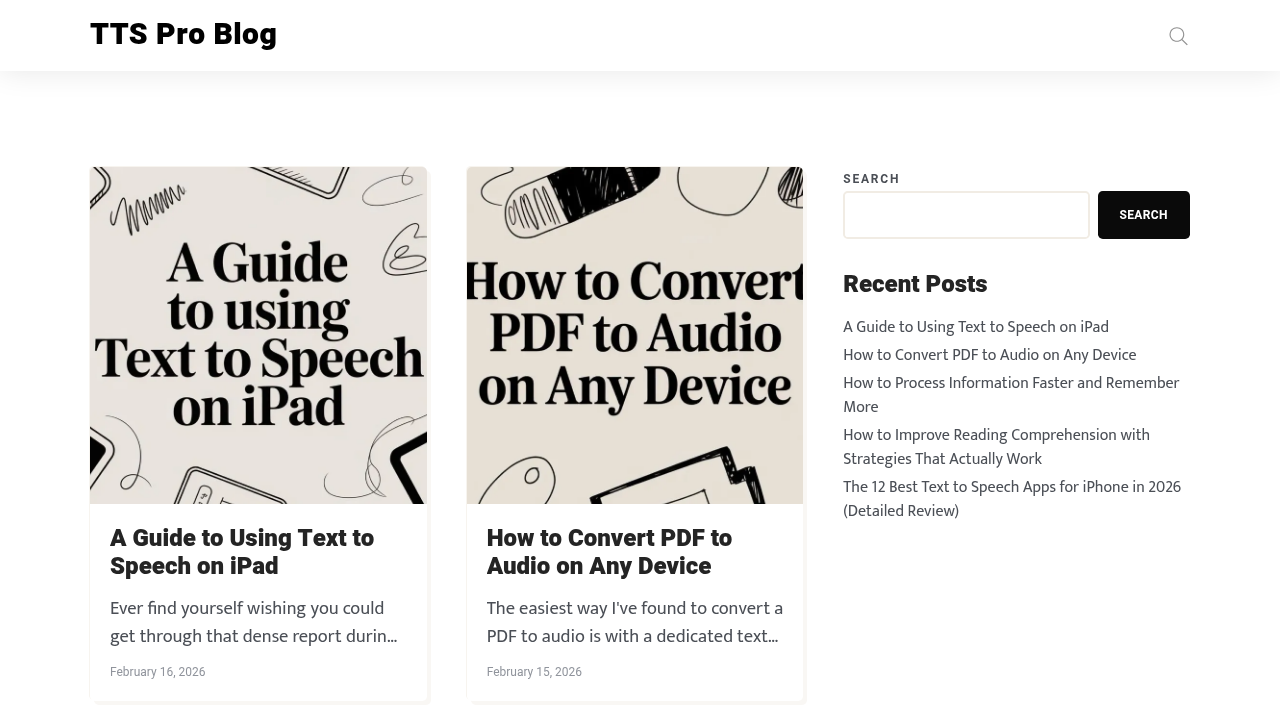Click the SEARCH label above the input

[x=871, y=179]
